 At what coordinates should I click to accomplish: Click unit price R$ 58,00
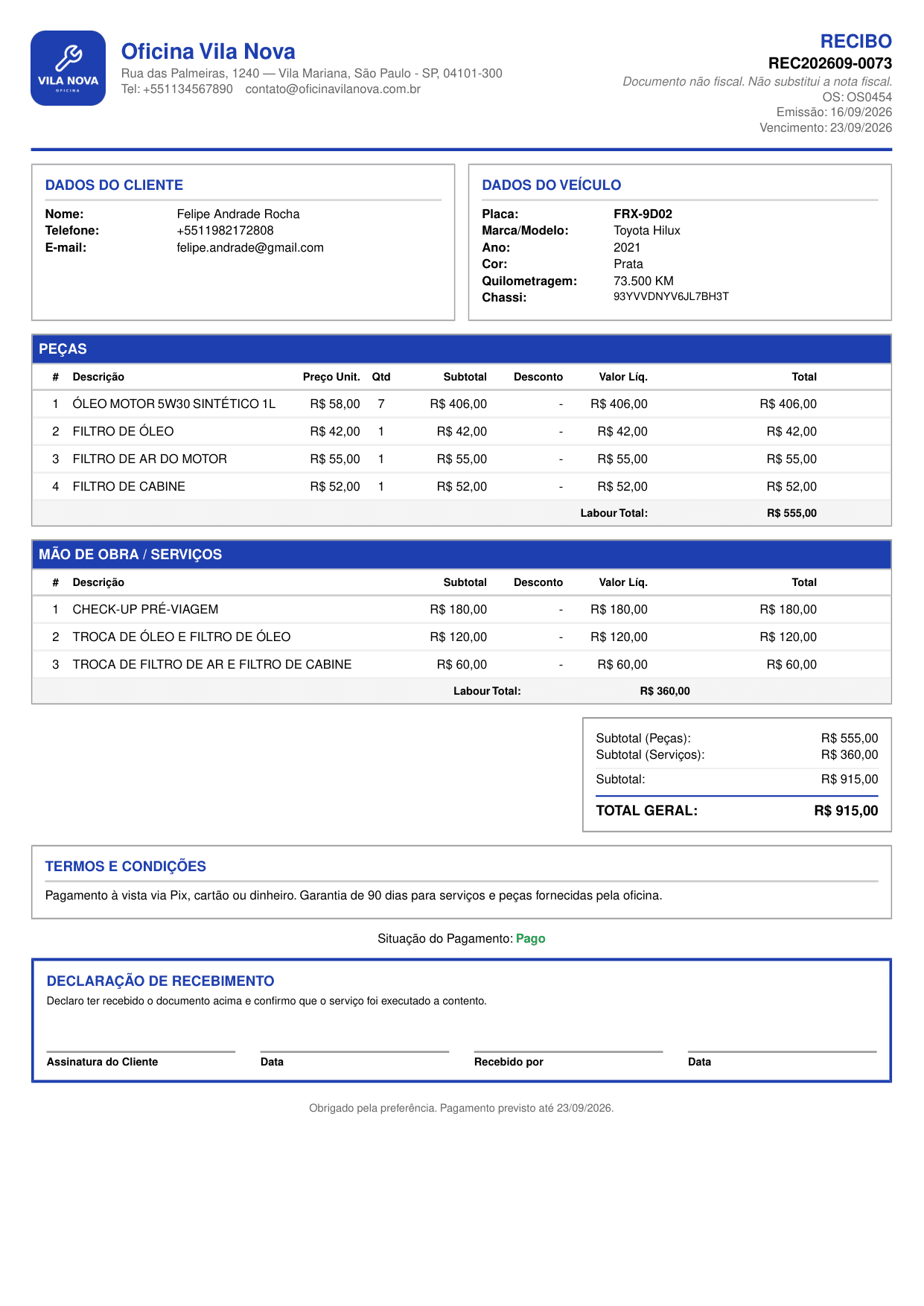coord(335,404)
